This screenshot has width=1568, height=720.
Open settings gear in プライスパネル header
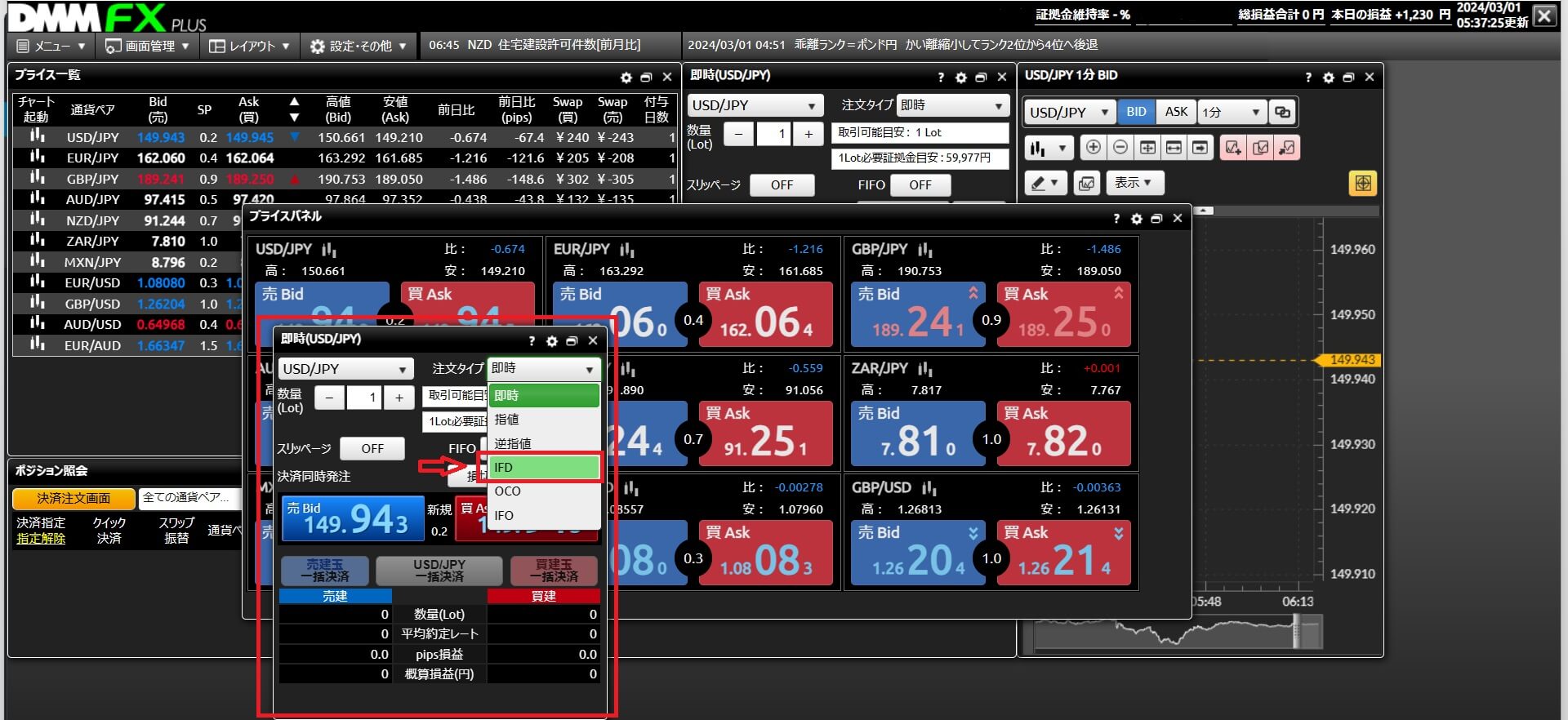tap(1136, 219)
